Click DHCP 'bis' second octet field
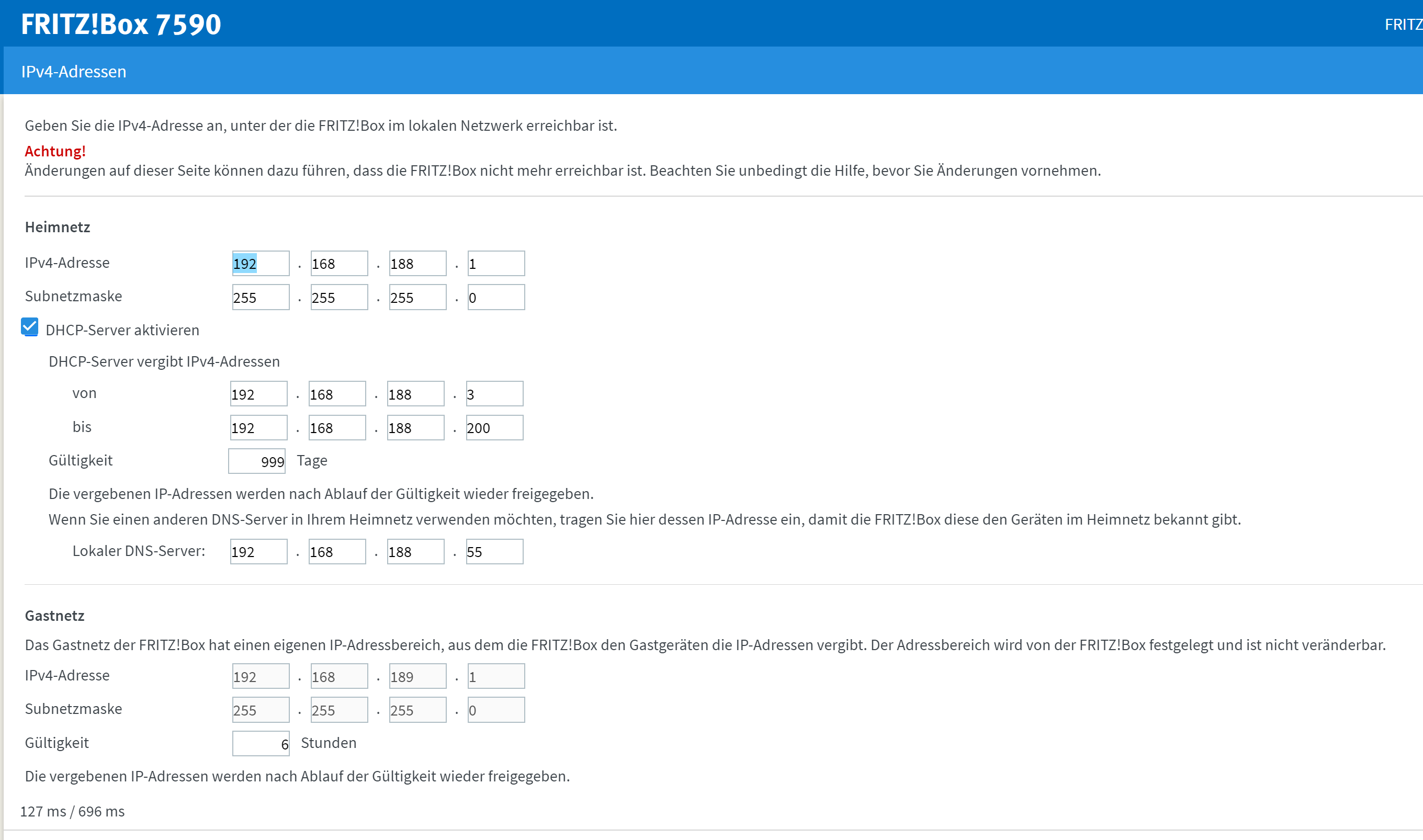The image size is (1423, 840). (337, 428)
